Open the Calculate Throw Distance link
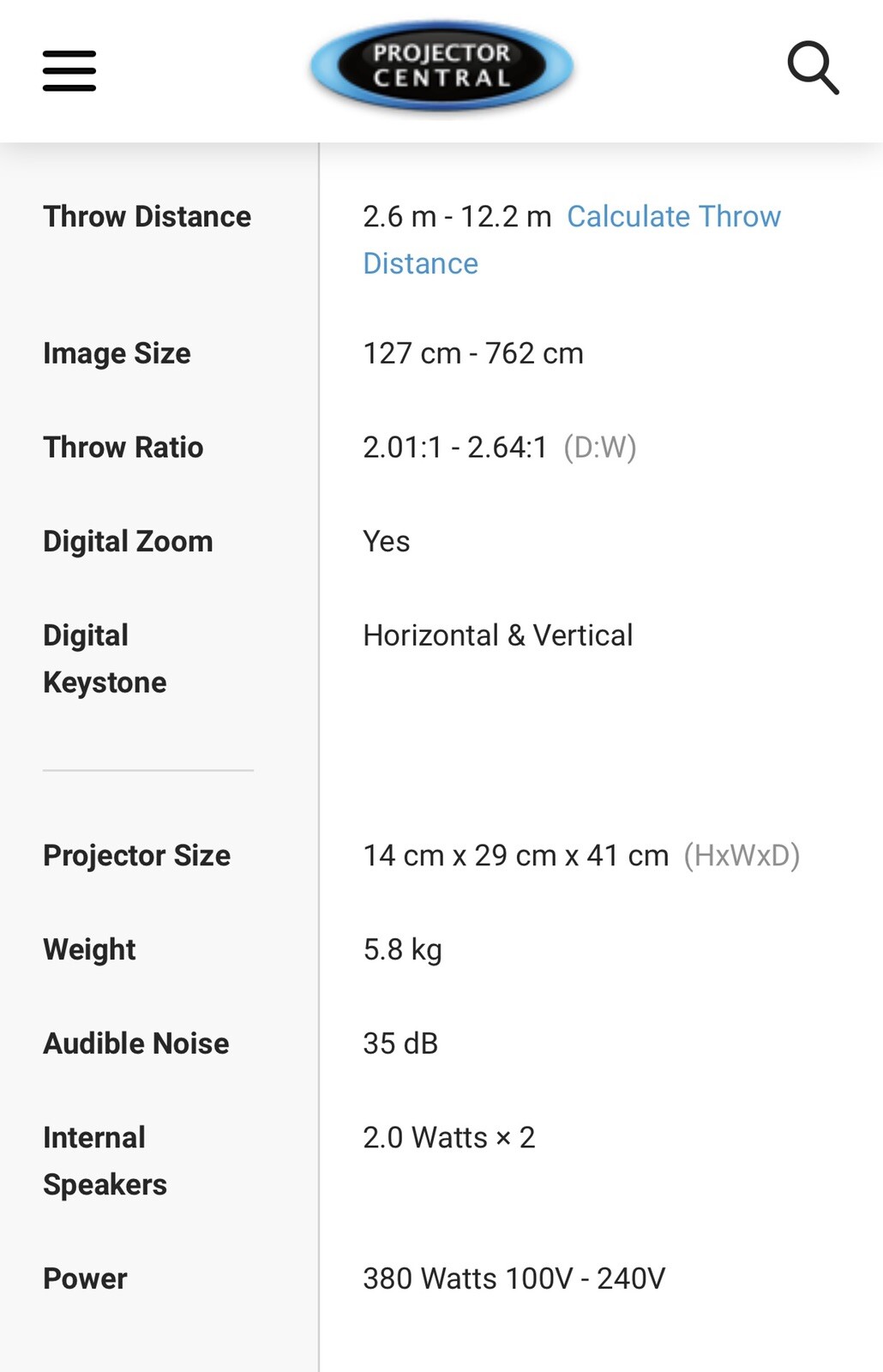Viewport: 883px width, 1372px height. (572, 239)
